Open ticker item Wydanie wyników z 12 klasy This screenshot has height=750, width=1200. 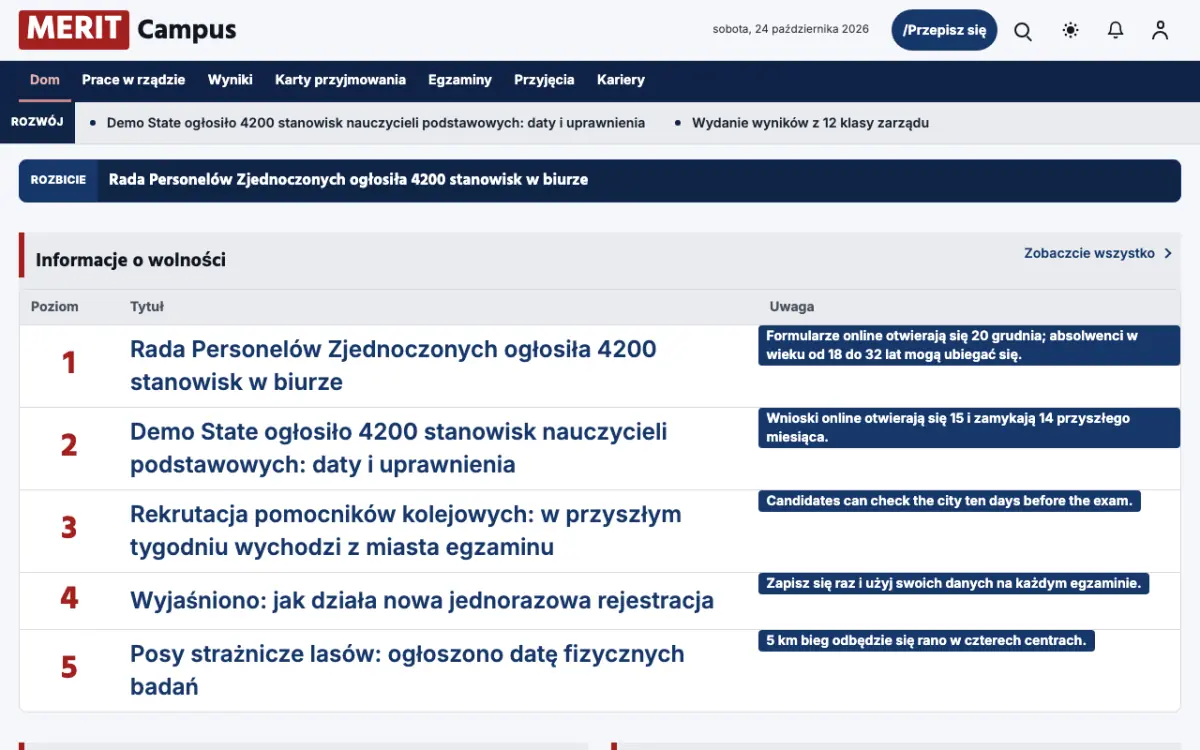click(810, 123)
